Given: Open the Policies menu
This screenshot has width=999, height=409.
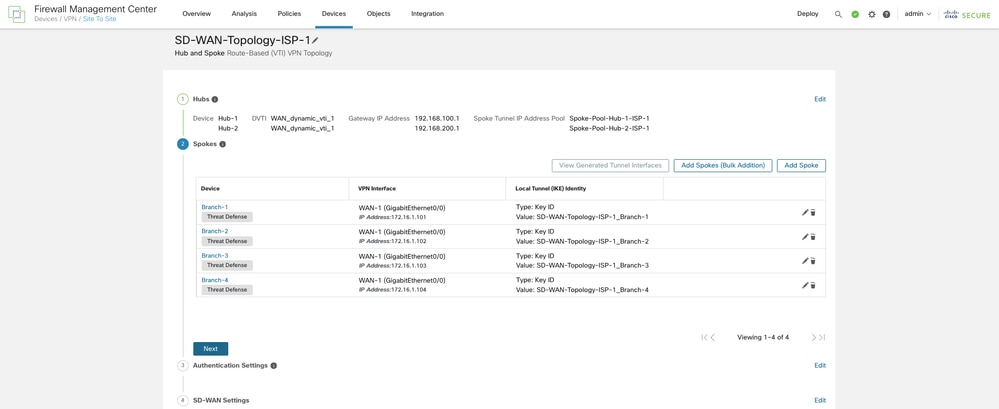Looking at the screenshot, I should point(289,14).
